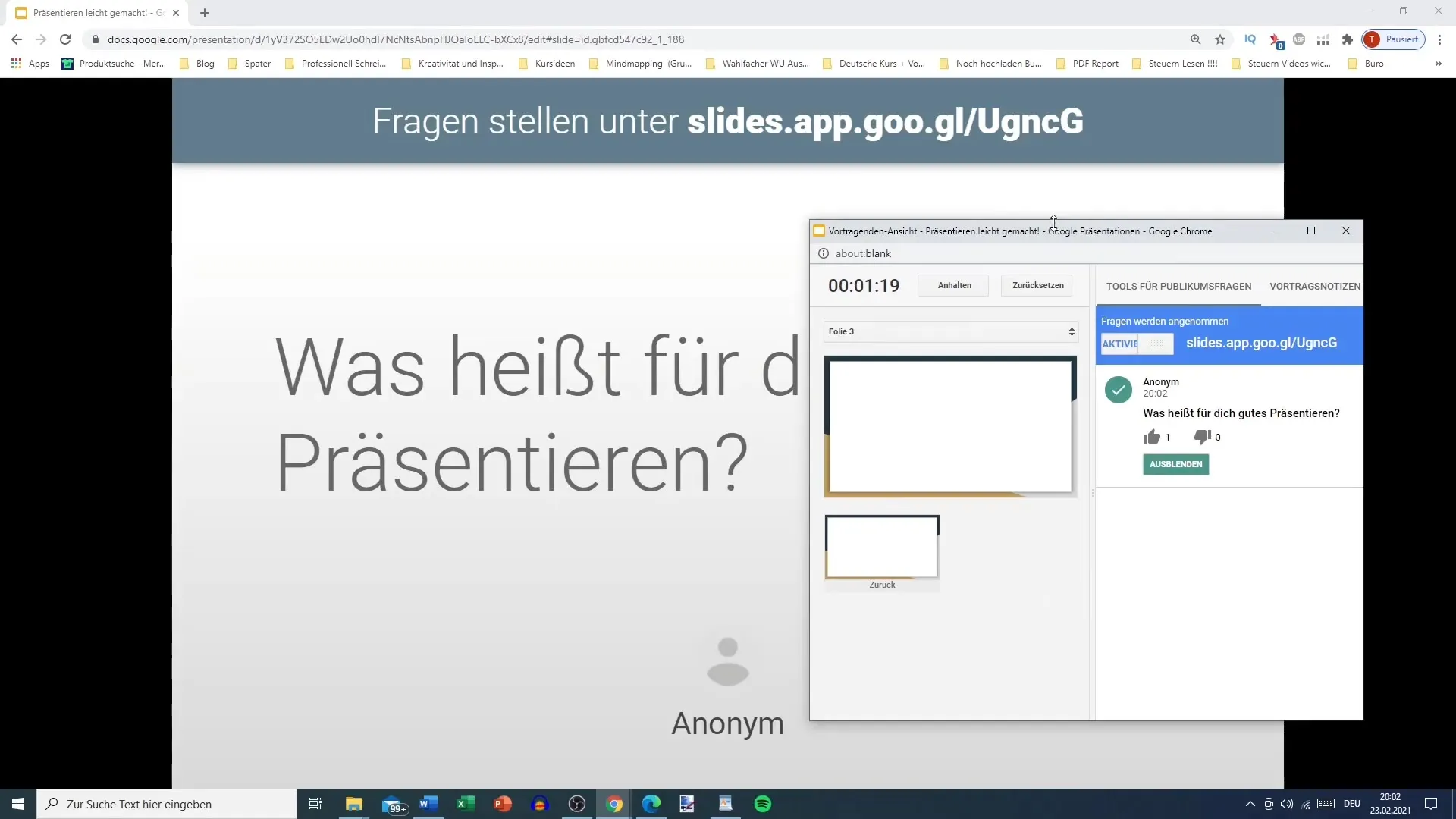This screenshot has height=819, width=1456.
Task: Click the current slide preview thumbnail
Action: 950,426
